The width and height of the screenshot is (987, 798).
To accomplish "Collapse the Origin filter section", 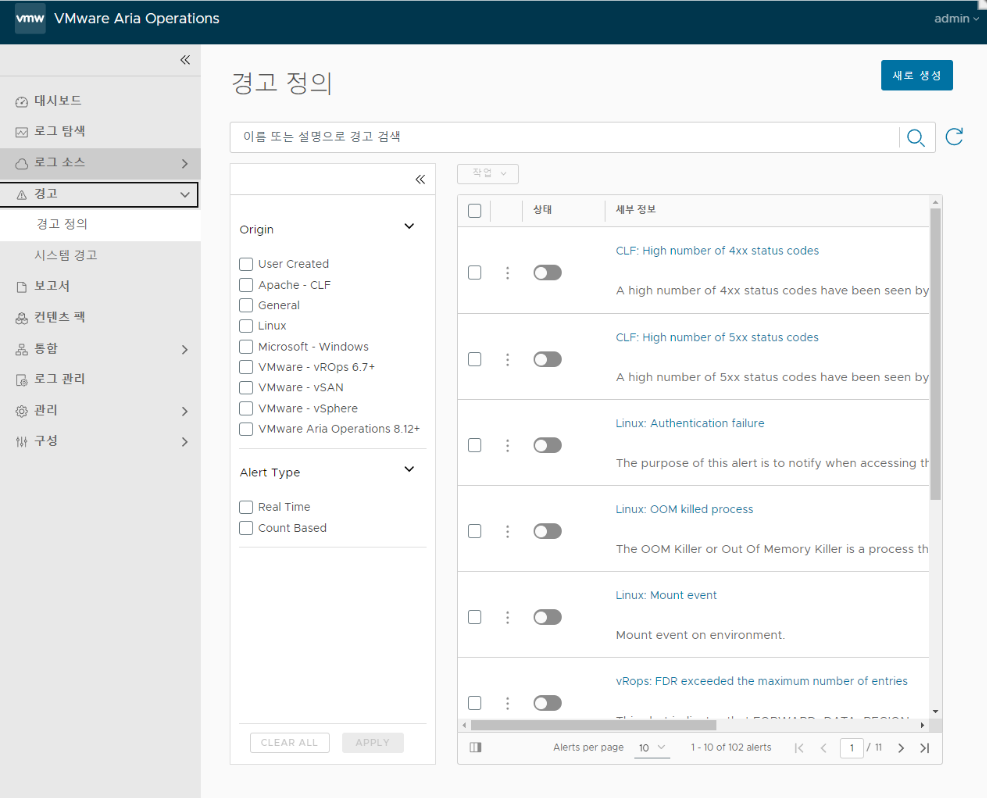I will tap(409, 227).
